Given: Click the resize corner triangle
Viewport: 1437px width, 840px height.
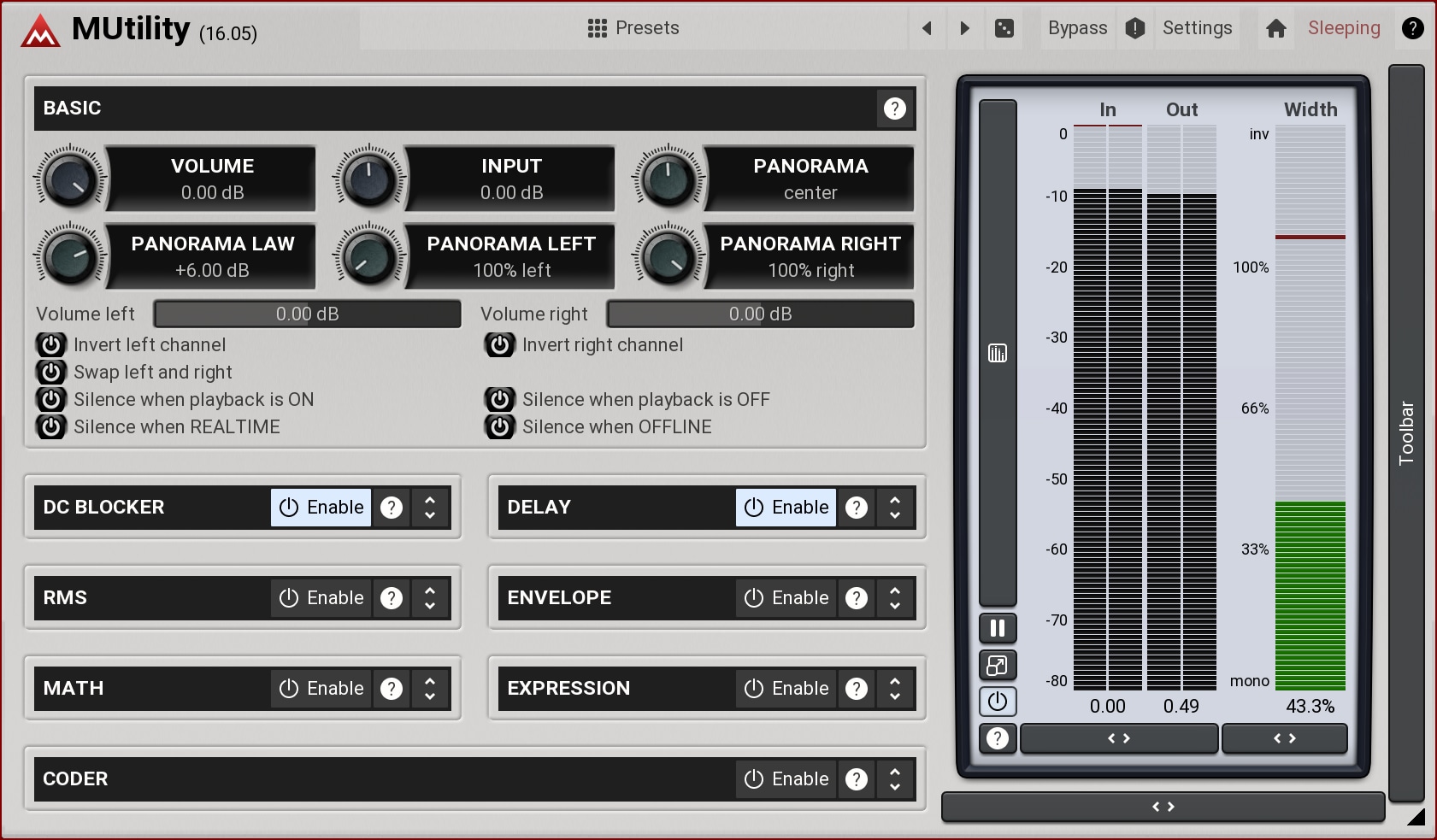Looking at the screenshot, I should point(1416,817).
